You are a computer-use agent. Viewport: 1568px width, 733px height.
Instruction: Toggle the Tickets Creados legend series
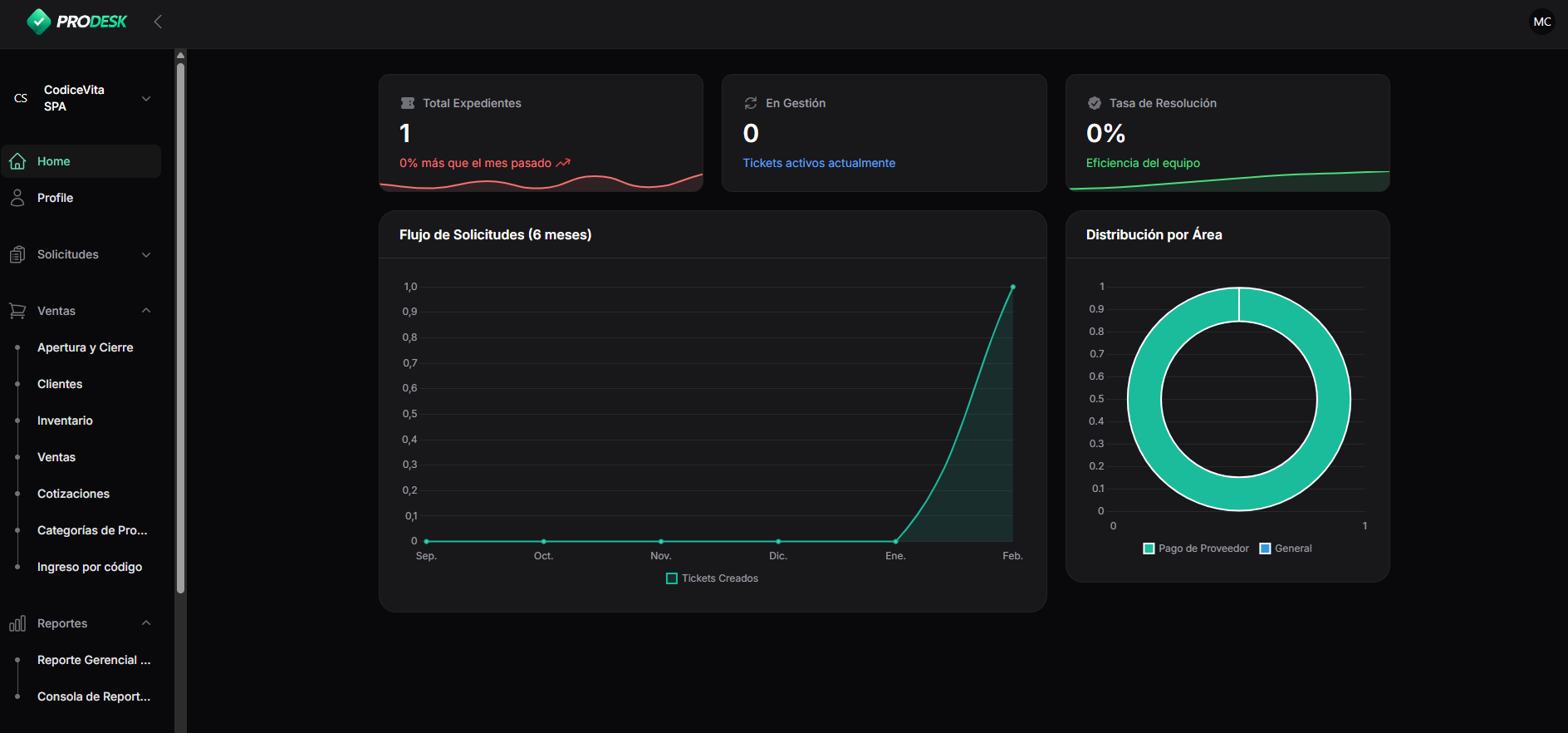click(712, 578)
